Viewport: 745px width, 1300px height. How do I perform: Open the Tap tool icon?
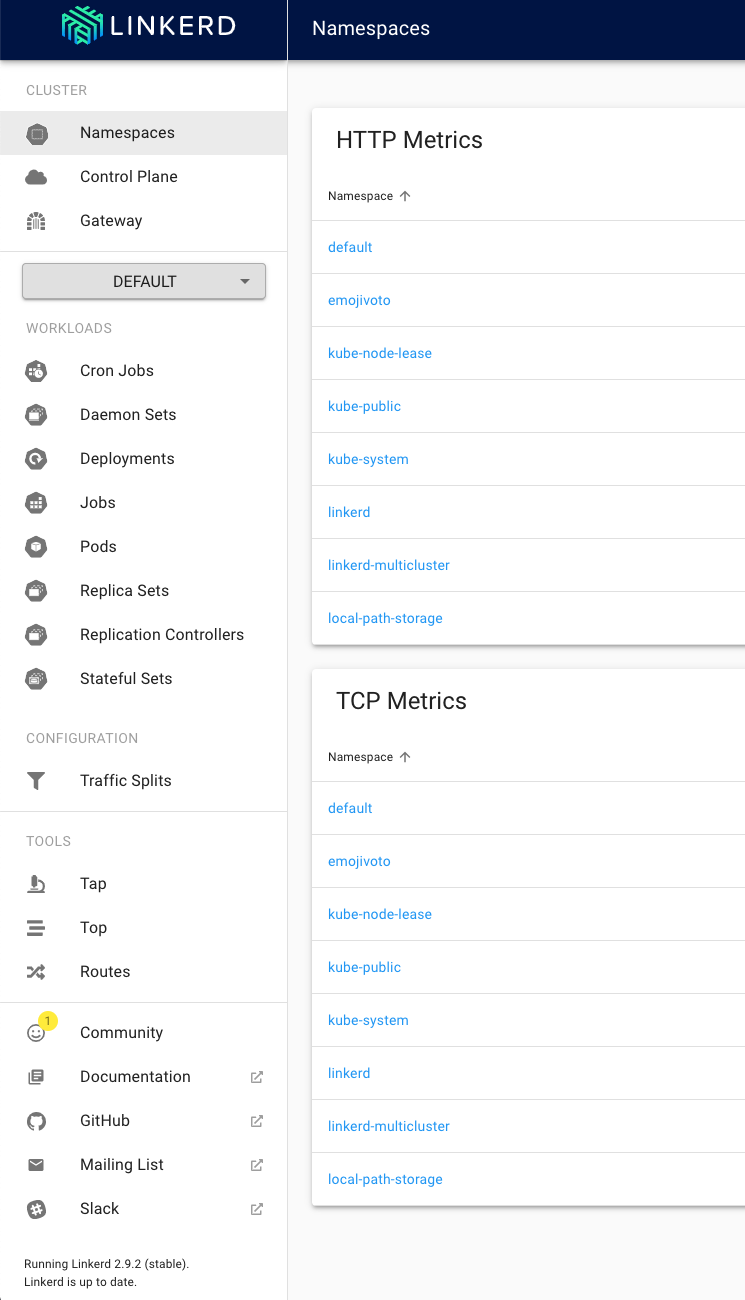click(x=36, y=884)
